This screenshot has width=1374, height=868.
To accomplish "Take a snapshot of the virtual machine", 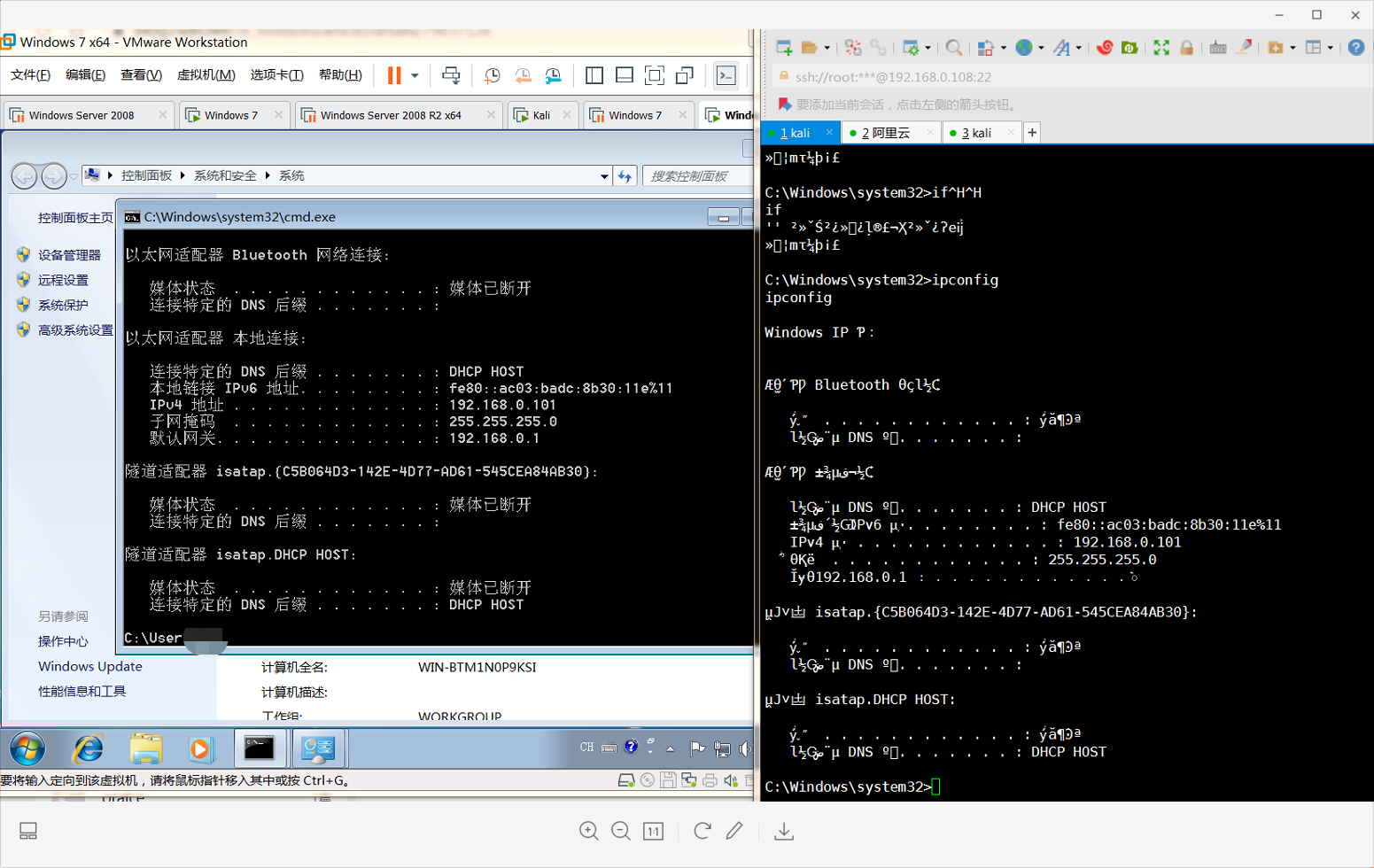I will pos(493,75).
